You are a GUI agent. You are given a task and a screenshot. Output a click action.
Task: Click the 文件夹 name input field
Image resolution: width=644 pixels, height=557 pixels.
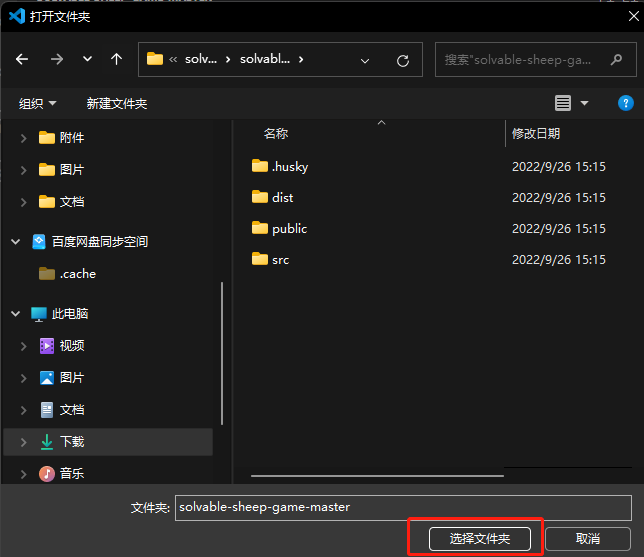[403, 508]
